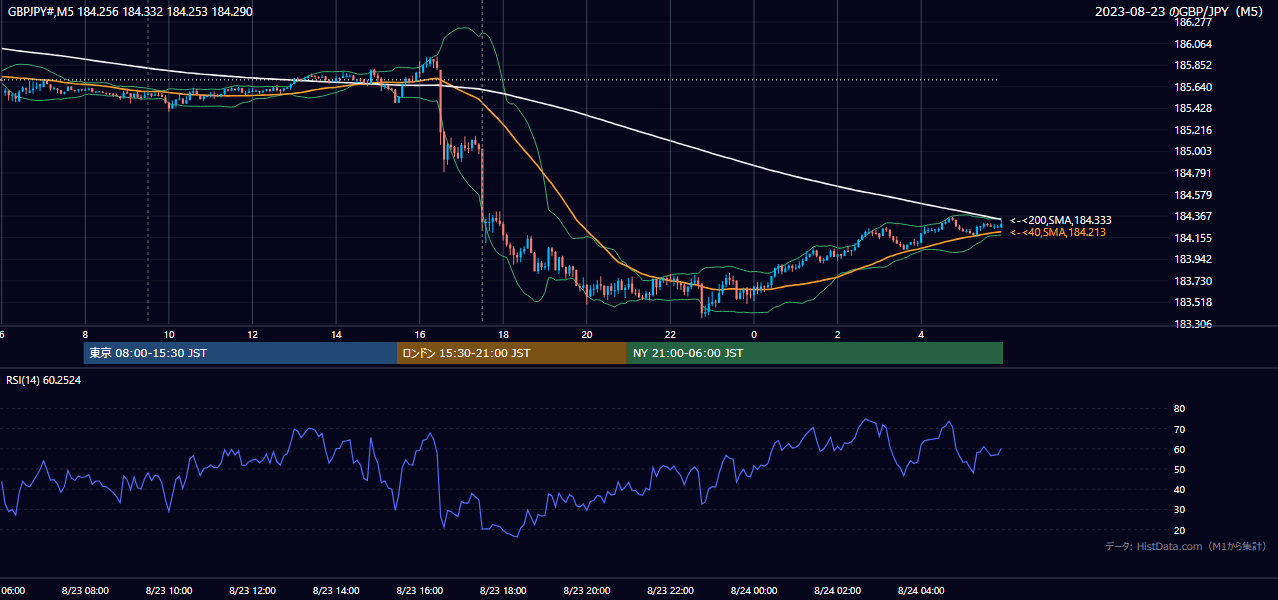This screenshot has height=600, width=1278.
Task: Click hour marker 8 under price chart
Action: point(85,334)
